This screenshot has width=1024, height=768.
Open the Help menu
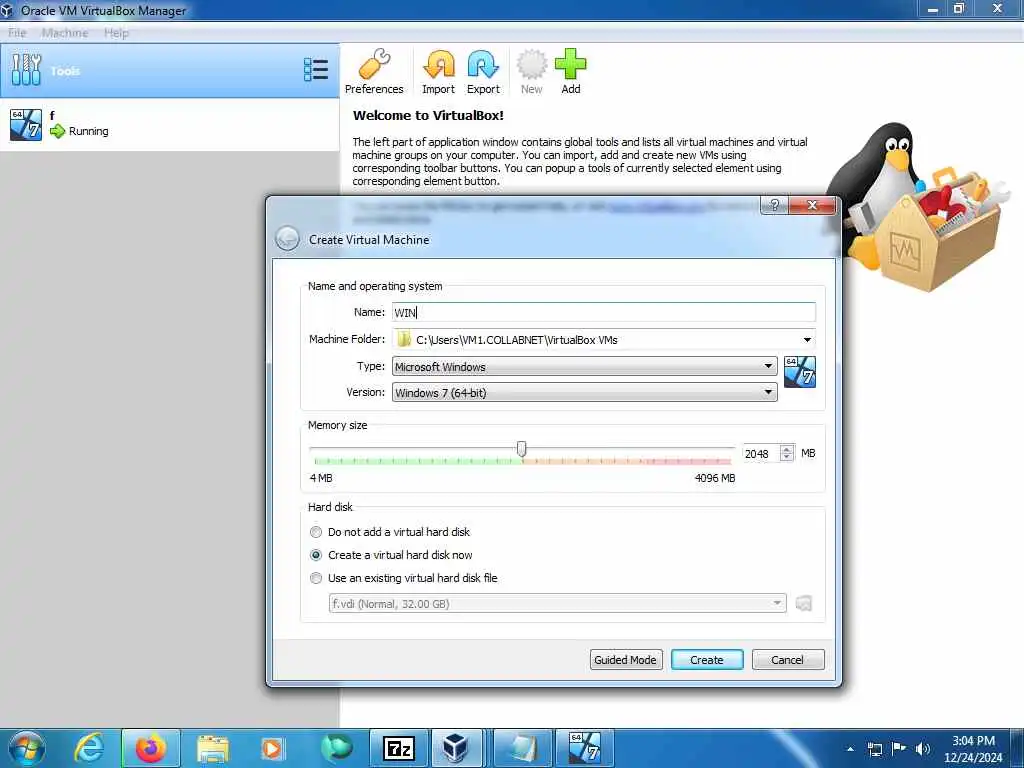pos(116,33)
